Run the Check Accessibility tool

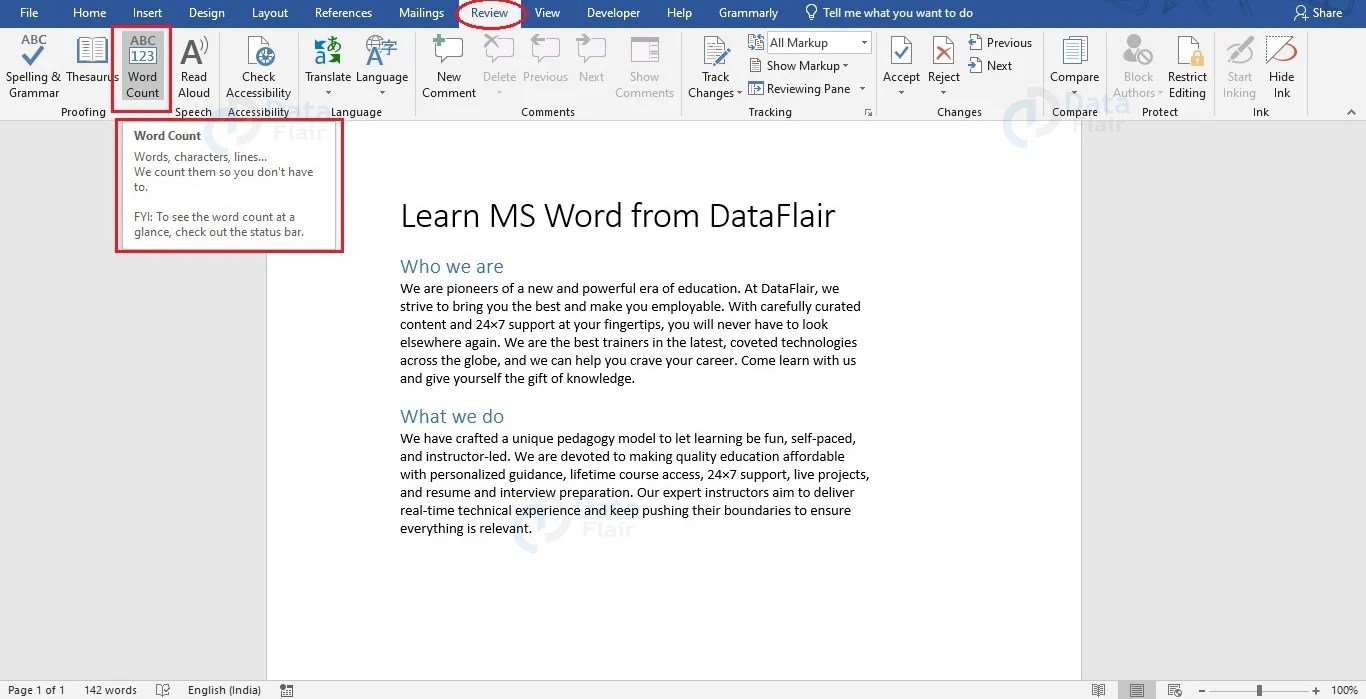coord(258,65)
